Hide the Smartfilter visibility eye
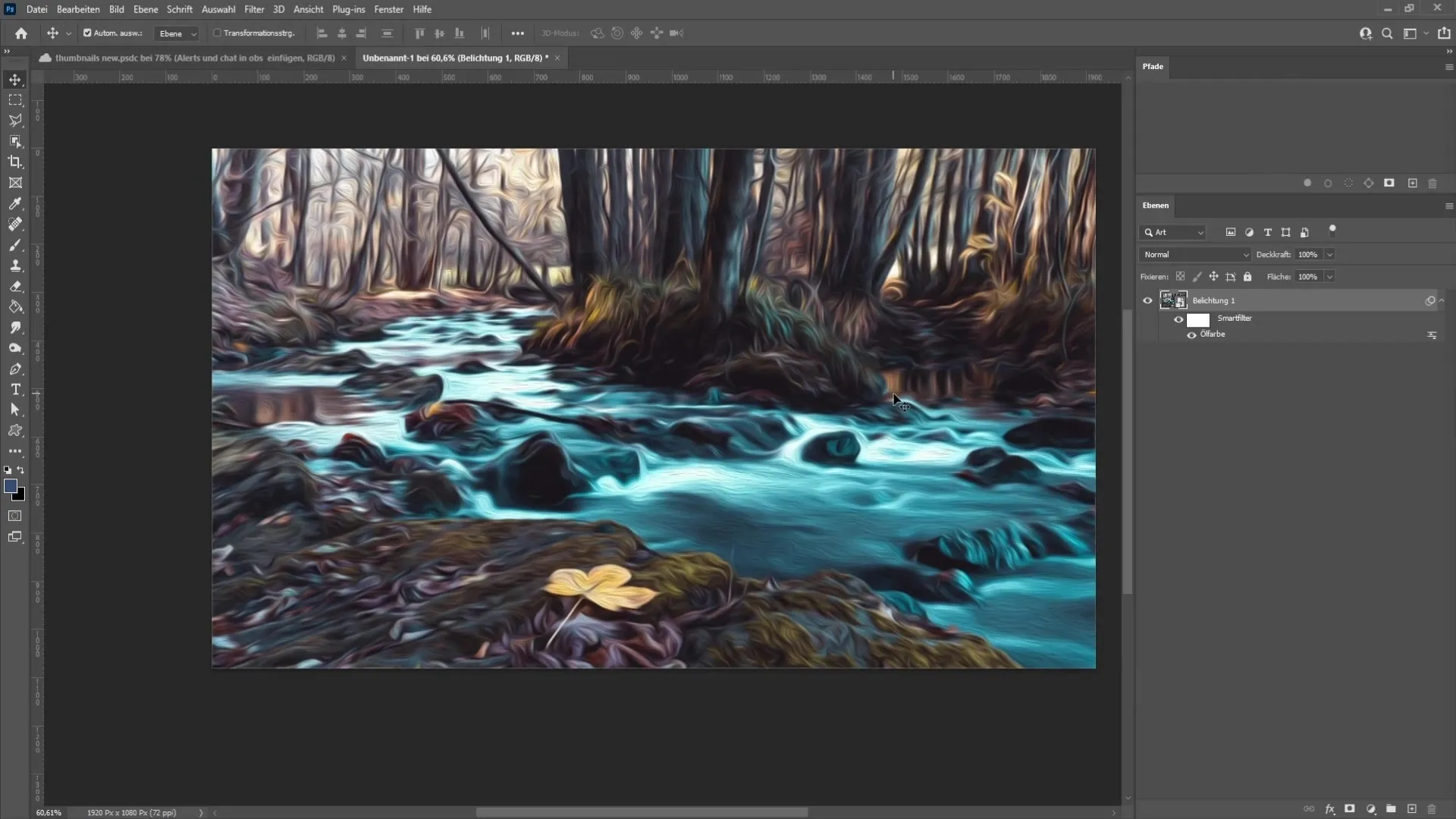Viewport: 1456px width, 819px height. point(1178,319)
